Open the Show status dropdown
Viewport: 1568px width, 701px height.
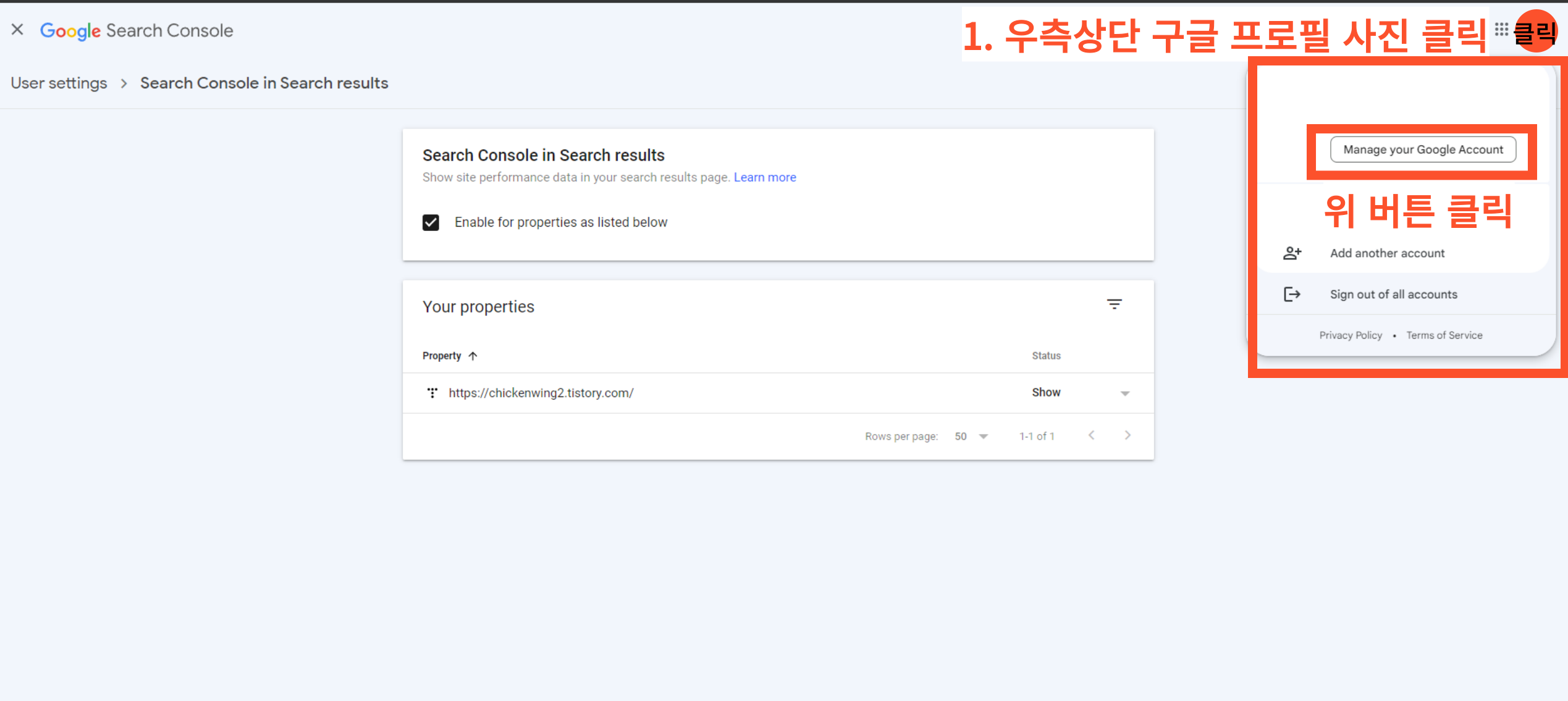point(1081,393)
